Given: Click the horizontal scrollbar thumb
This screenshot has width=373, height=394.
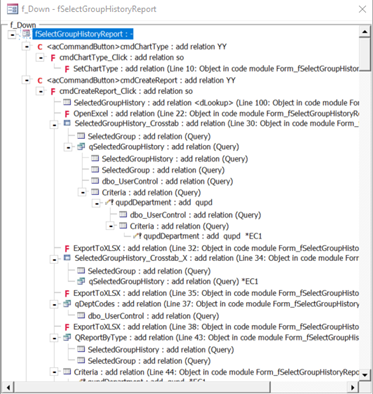Looking at the screenshot, I should pos(142,387).
